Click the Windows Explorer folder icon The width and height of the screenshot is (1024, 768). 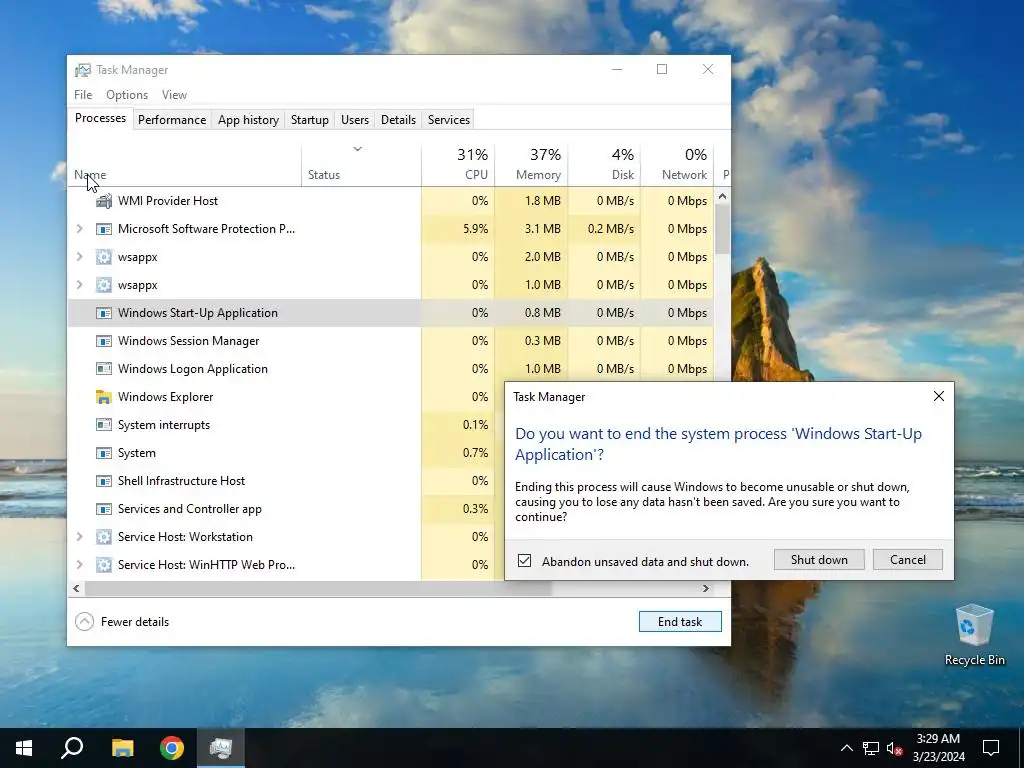pyautogui.click(x=104, y=397)
